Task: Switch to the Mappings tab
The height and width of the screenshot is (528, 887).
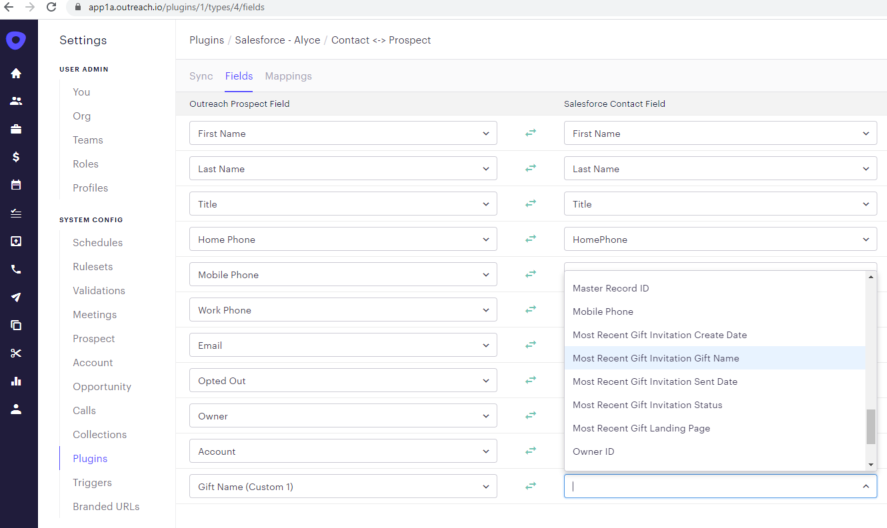Action: (288, 76)
